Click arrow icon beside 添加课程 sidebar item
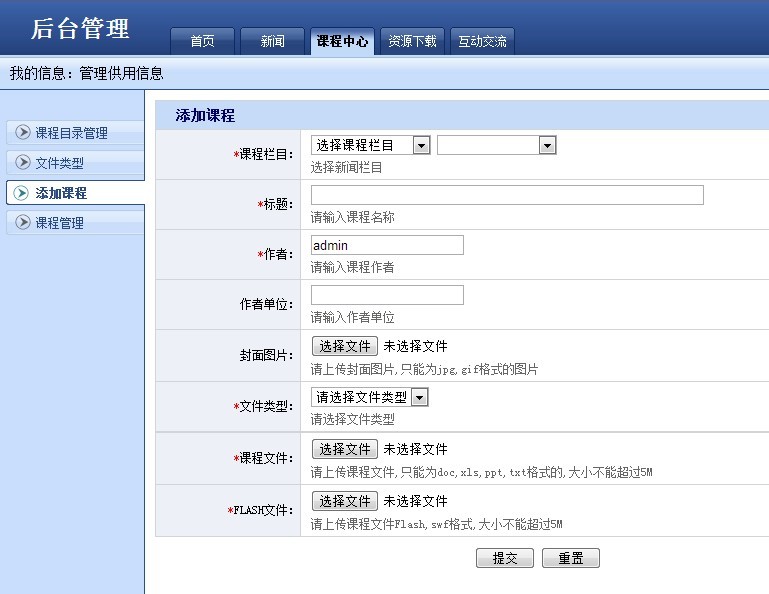The image size is (769, 594). (21, 193)
